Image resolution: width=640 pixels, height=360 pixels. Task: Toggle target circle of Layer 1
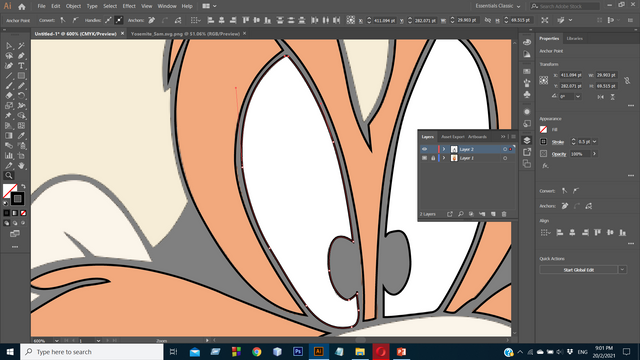(x=505, y=158)
